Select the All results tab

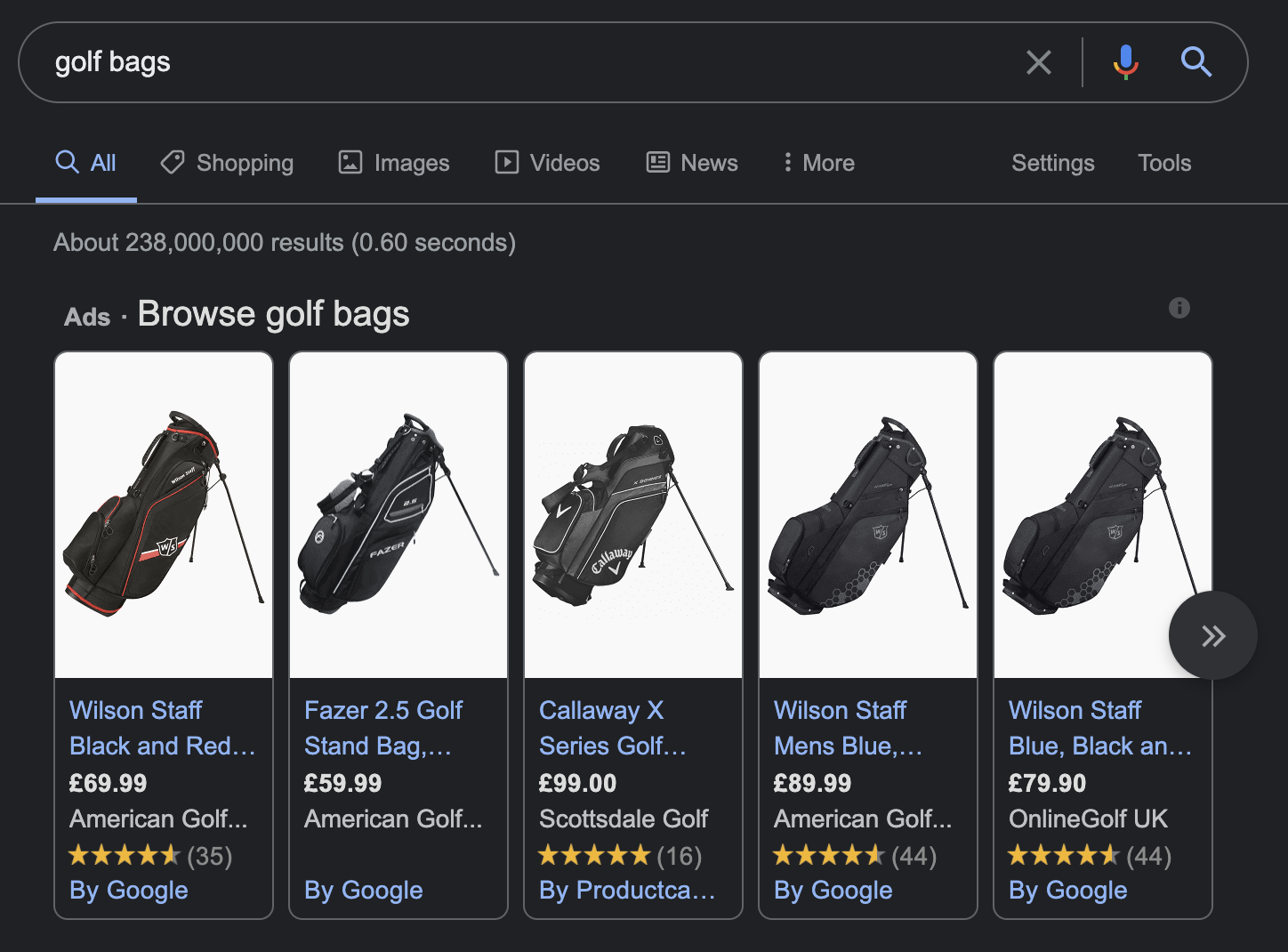click(x=86, y=163)
